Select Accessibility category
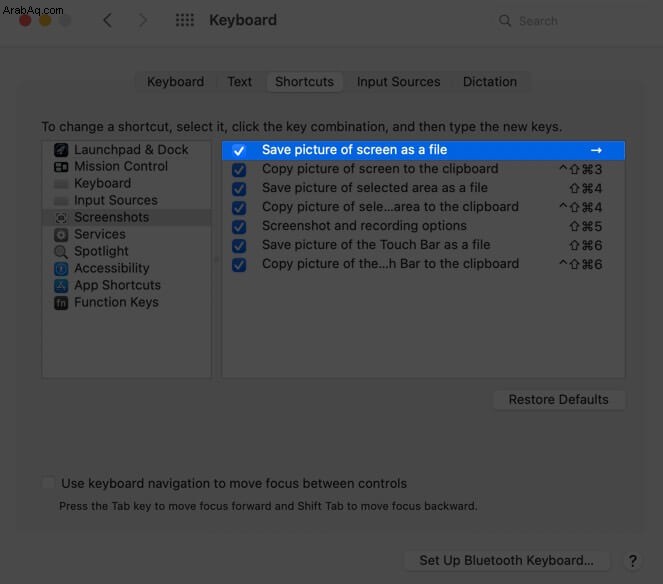 [127, 268]
